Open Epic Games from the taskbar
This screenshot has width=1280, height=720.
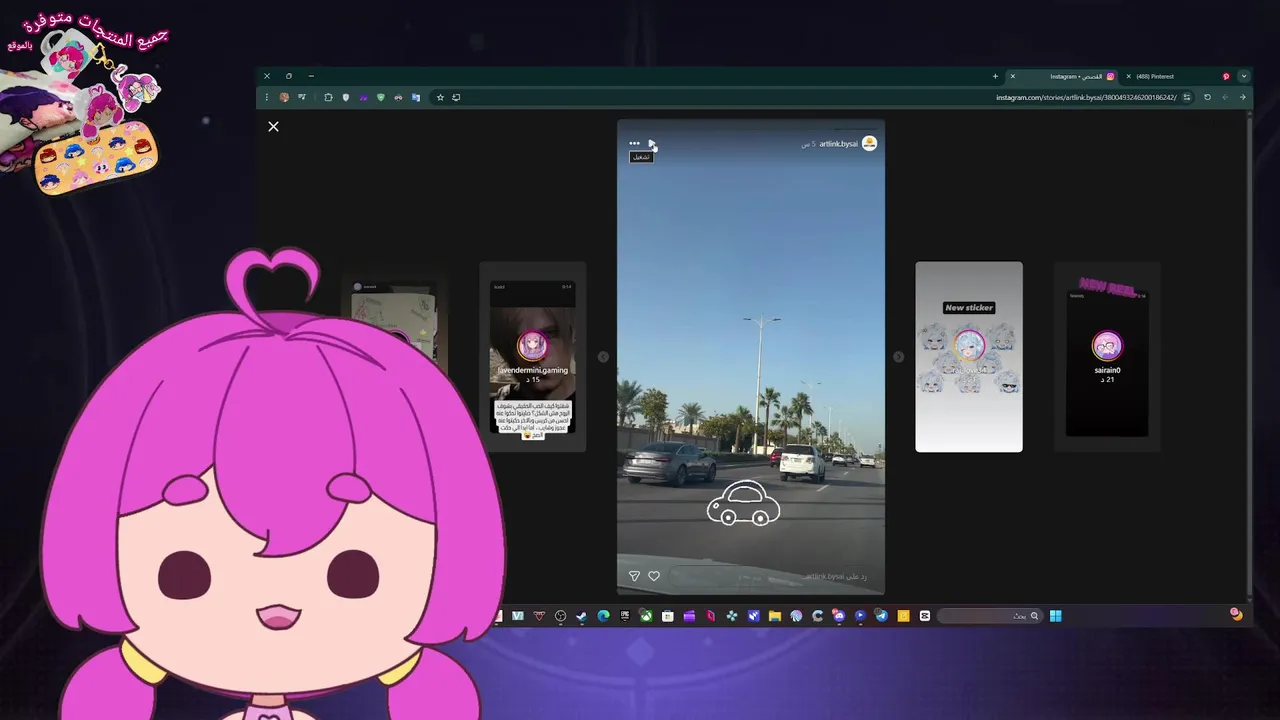[625, 616]
